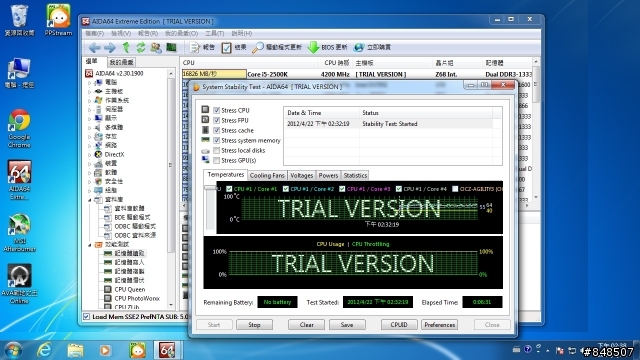Click the green monitor icon in AIDA64 toolbar
Screen dimensions: 640x360
(x=171, y=48)
